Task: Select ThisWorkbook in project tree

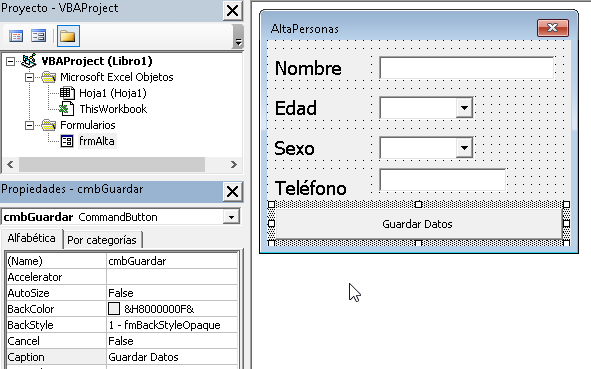Action: pyautogui.click(x=113, y=109)
